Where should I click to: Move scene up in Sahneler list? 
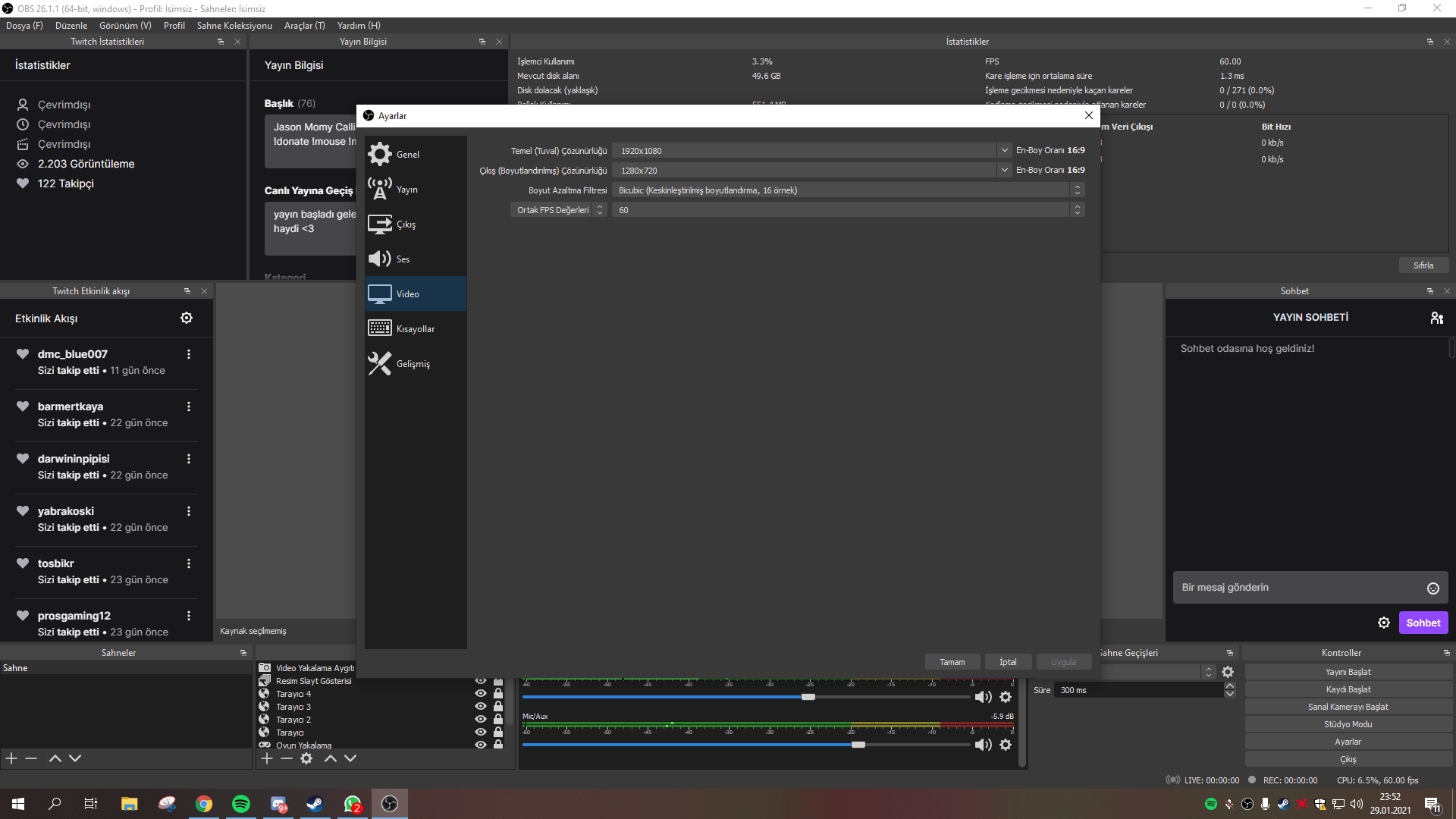click(x=55, y=758)
